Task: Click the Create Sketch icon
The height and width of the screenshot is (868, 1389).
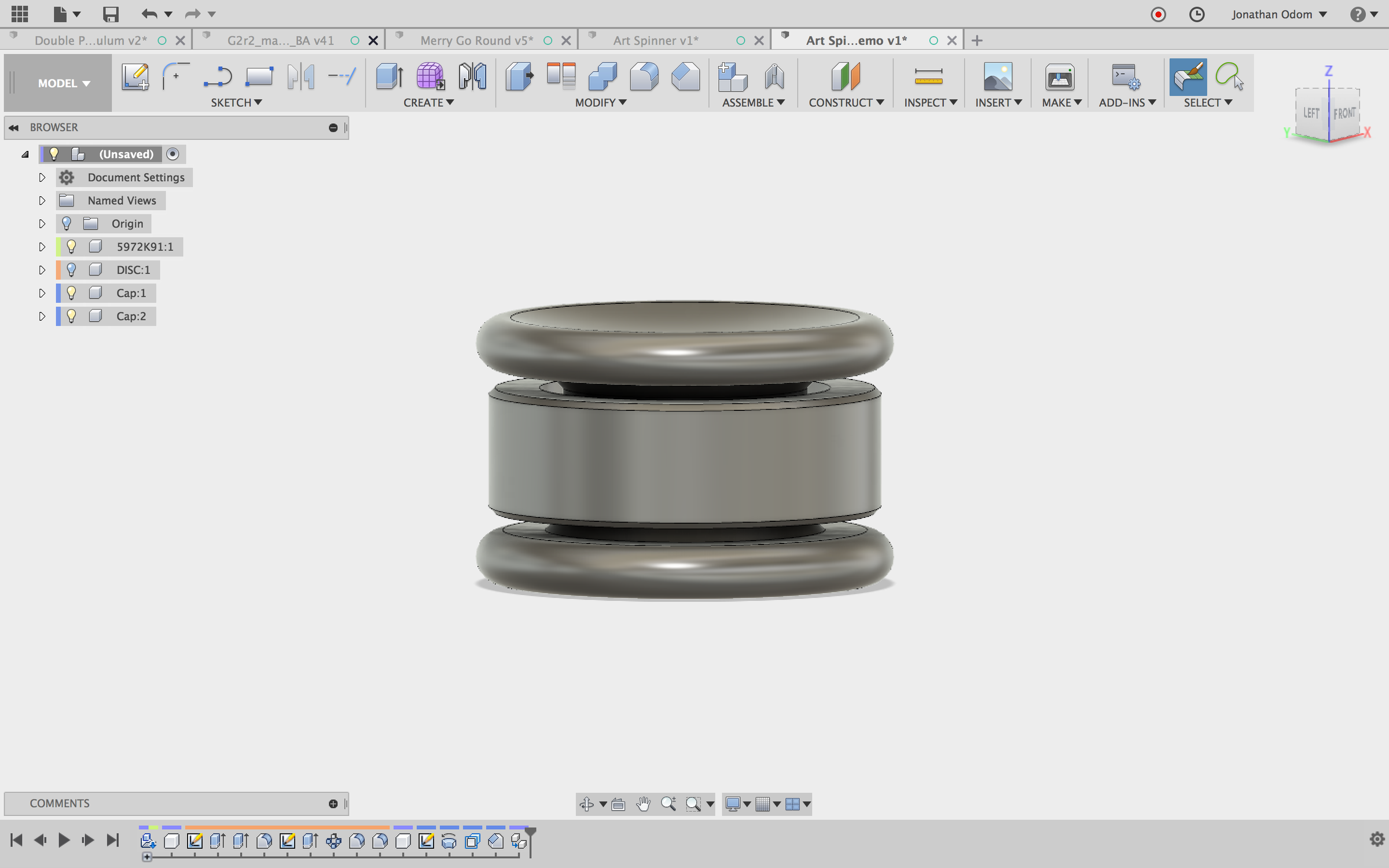Action: pyautogui.click(x=135, y=77)
